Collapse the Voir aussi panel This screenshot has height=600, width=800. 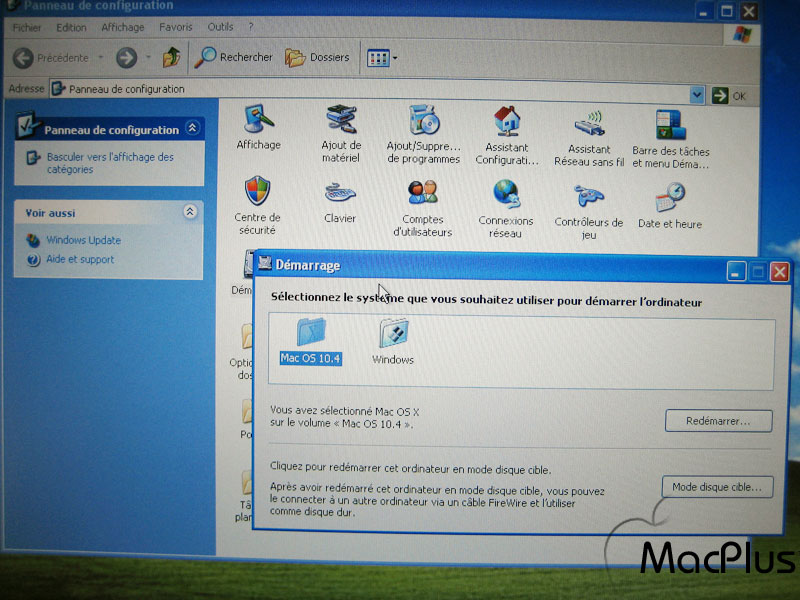[x=190, y=211]
